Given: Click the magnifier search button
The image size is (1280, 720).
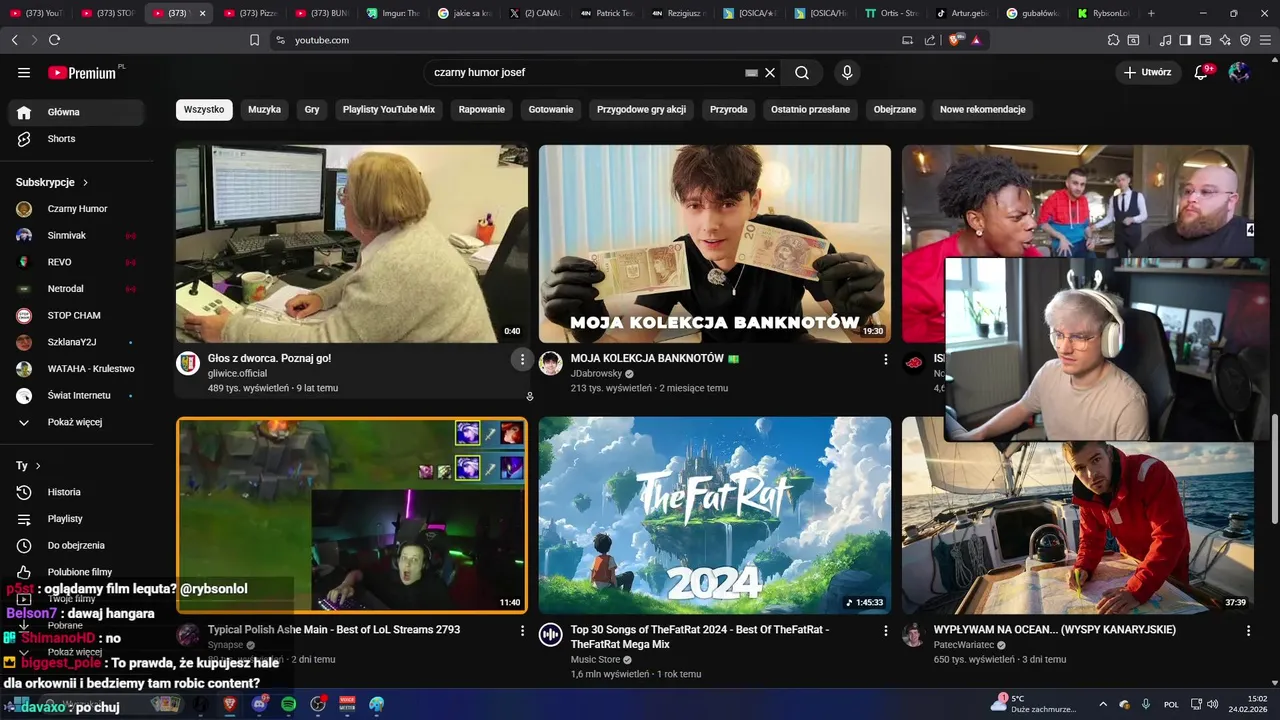Looking at the screenshot, I should tap(802, 73).
